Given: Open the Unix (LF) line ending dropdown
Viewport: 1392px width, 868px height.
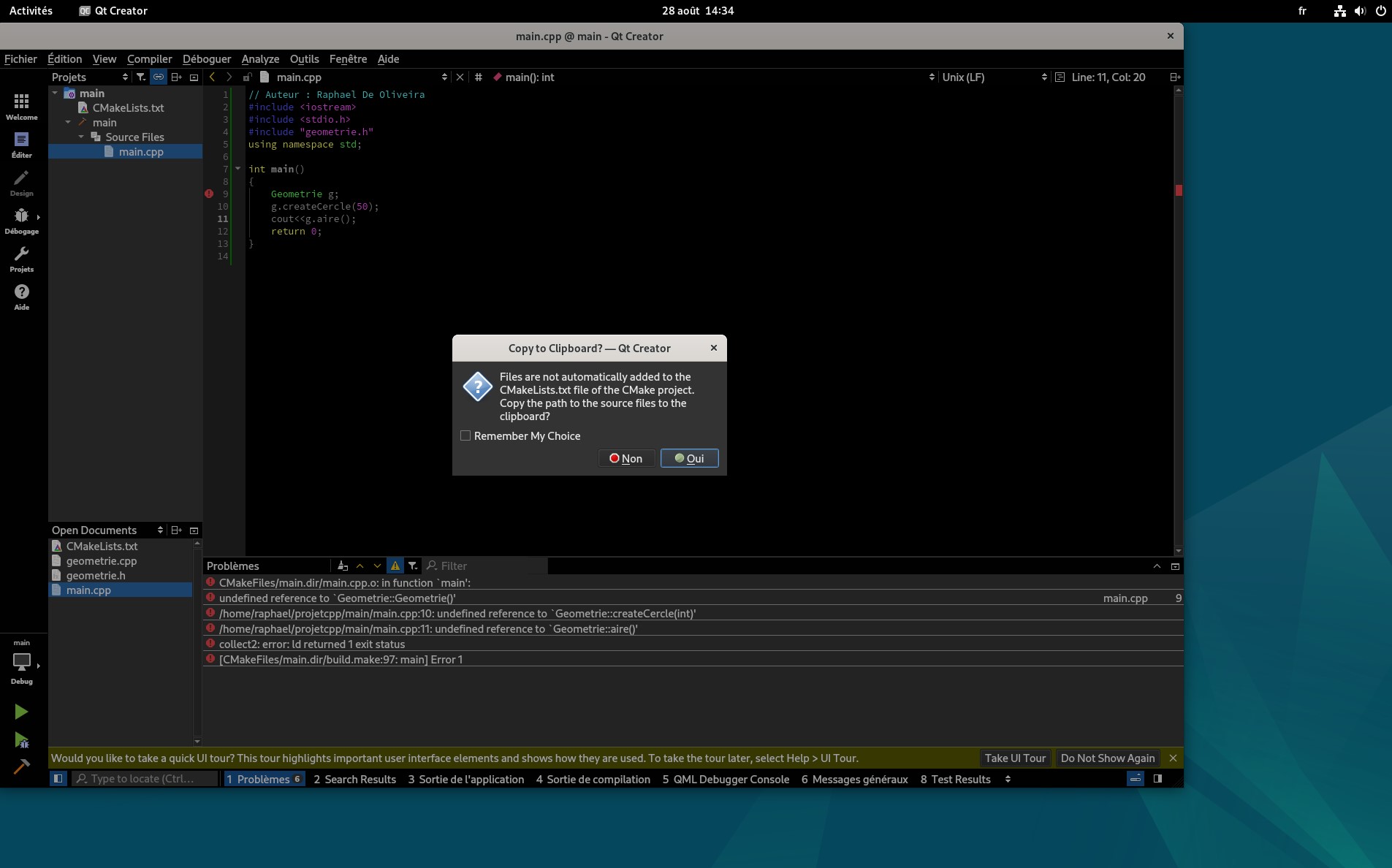Looking at the screenshot, I should coord(994,77).
